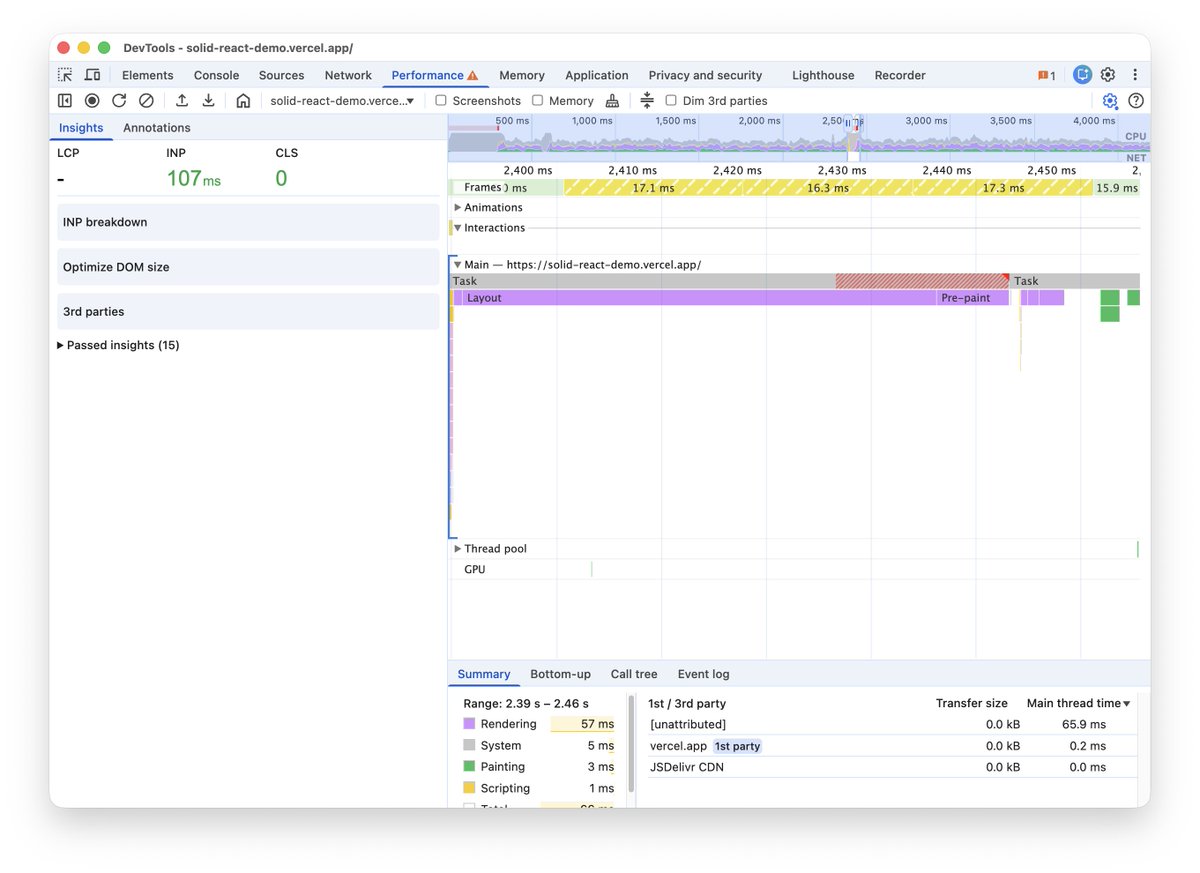Image resolution: width=1200 pixels, height=873 pixels.
Task: Click the Rendering 57 ms summary entry
Action: coord(539,724)
